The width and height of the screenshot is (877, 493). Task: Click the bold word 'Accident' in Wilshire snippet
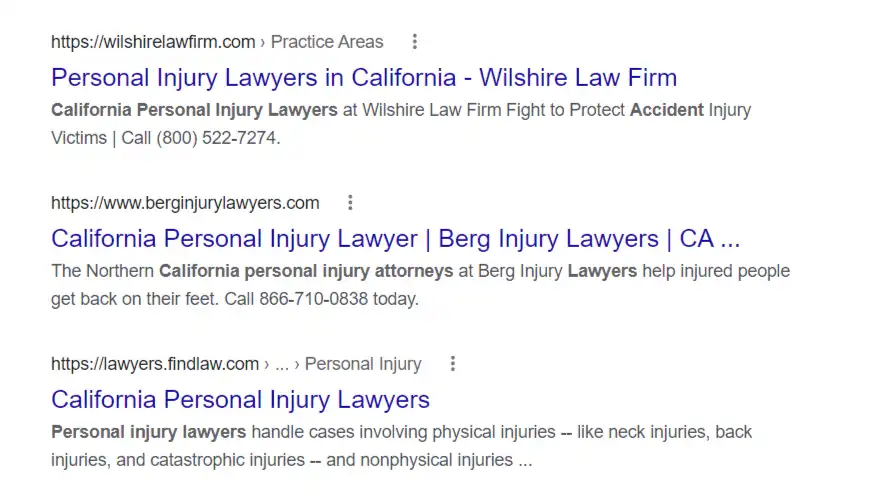click(x=667, y=110)
